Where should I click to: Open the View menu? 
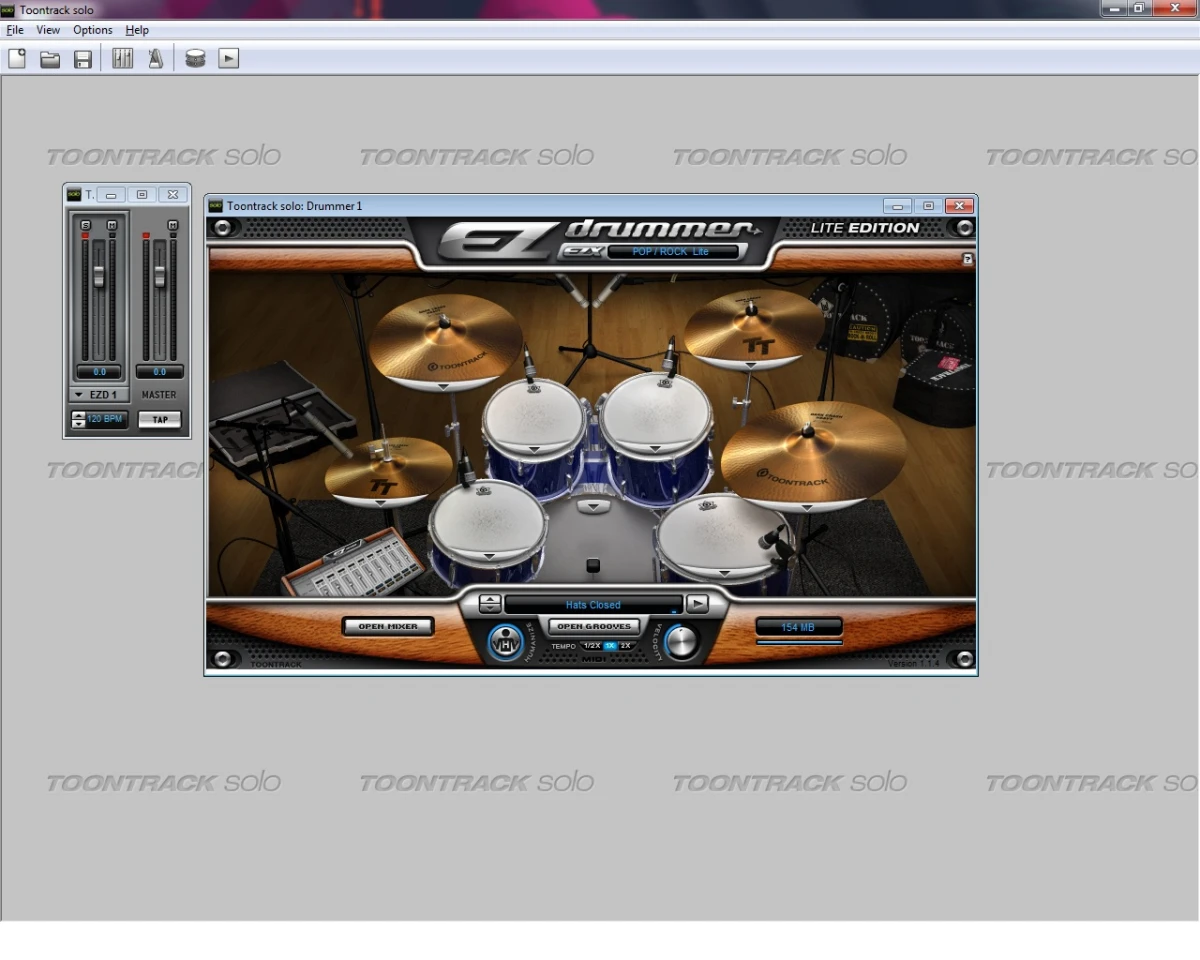(48, 30)
